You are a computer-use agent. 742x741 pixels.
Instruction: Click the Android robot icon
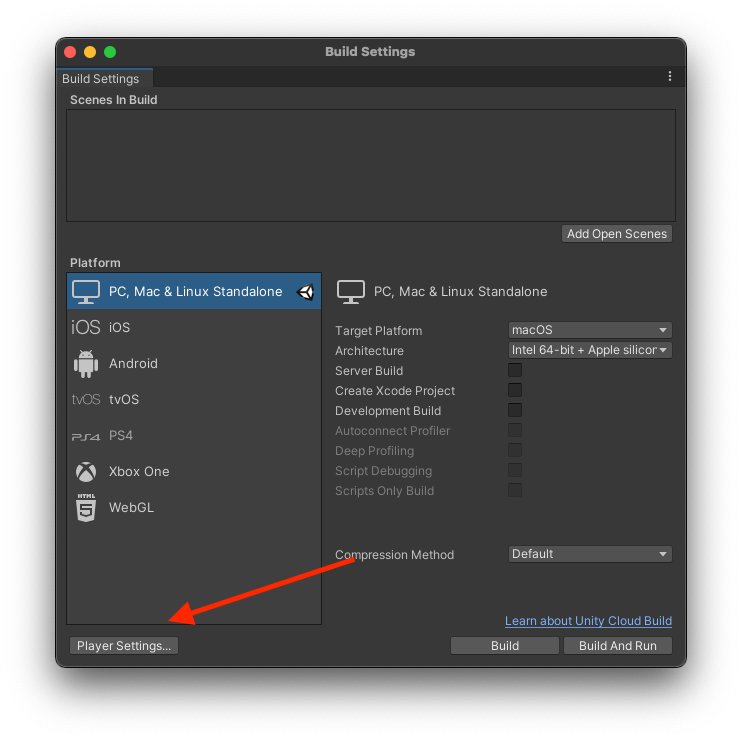coord(86,364)
